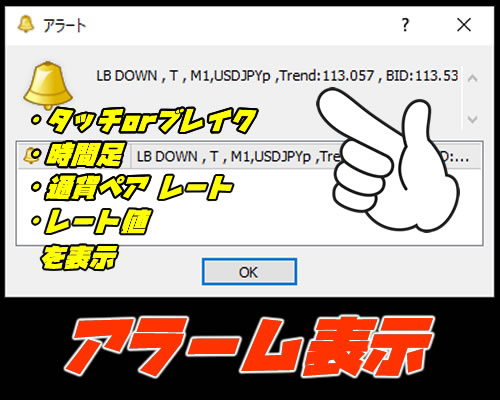This screenshot has height=400, width=500.
Task: Select the LB DOWN USDJPYp list row
Action: [249, 156]
